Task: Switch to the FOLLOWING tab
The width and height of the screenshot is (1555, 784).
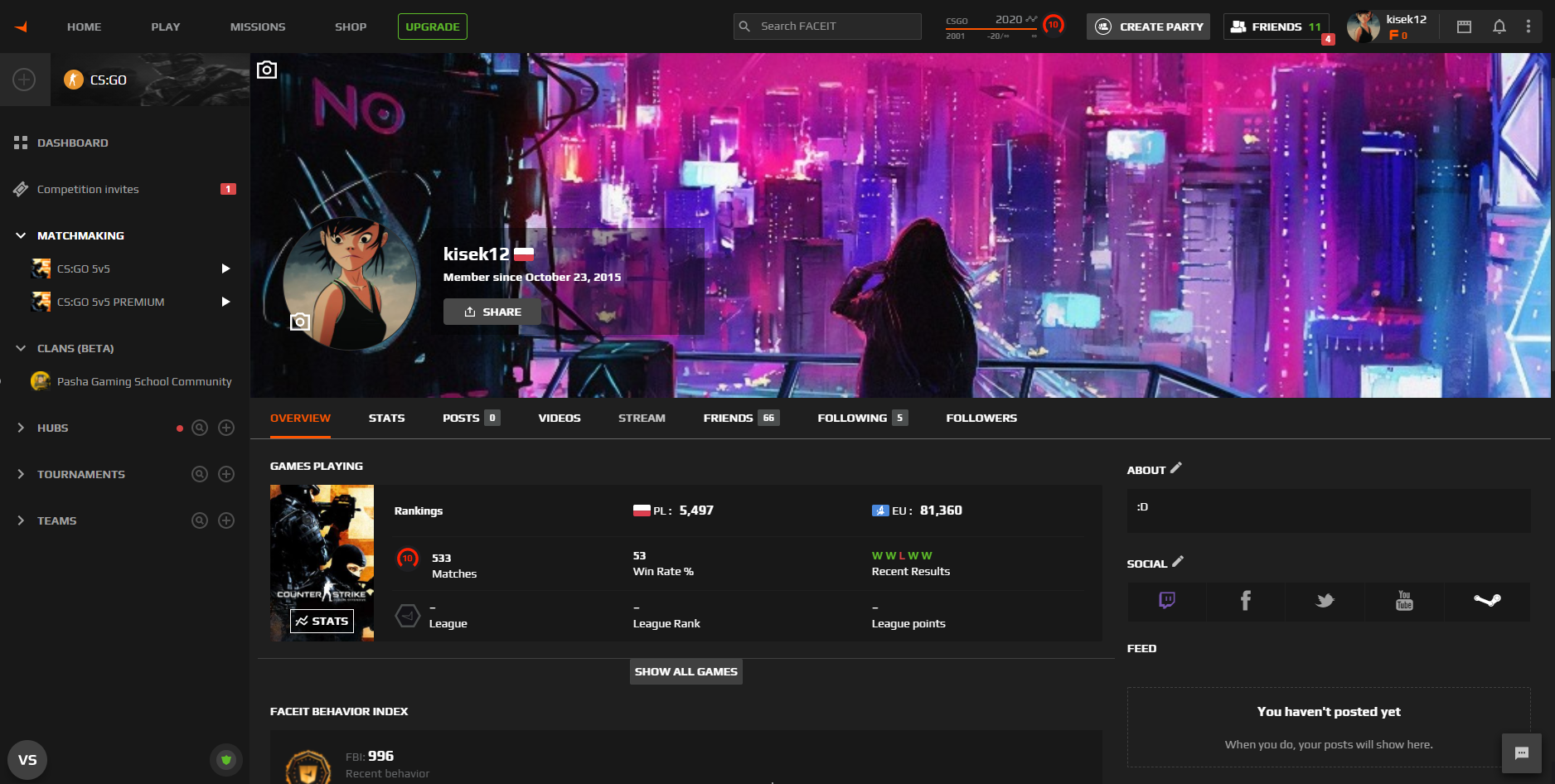Action: point(863,419)
